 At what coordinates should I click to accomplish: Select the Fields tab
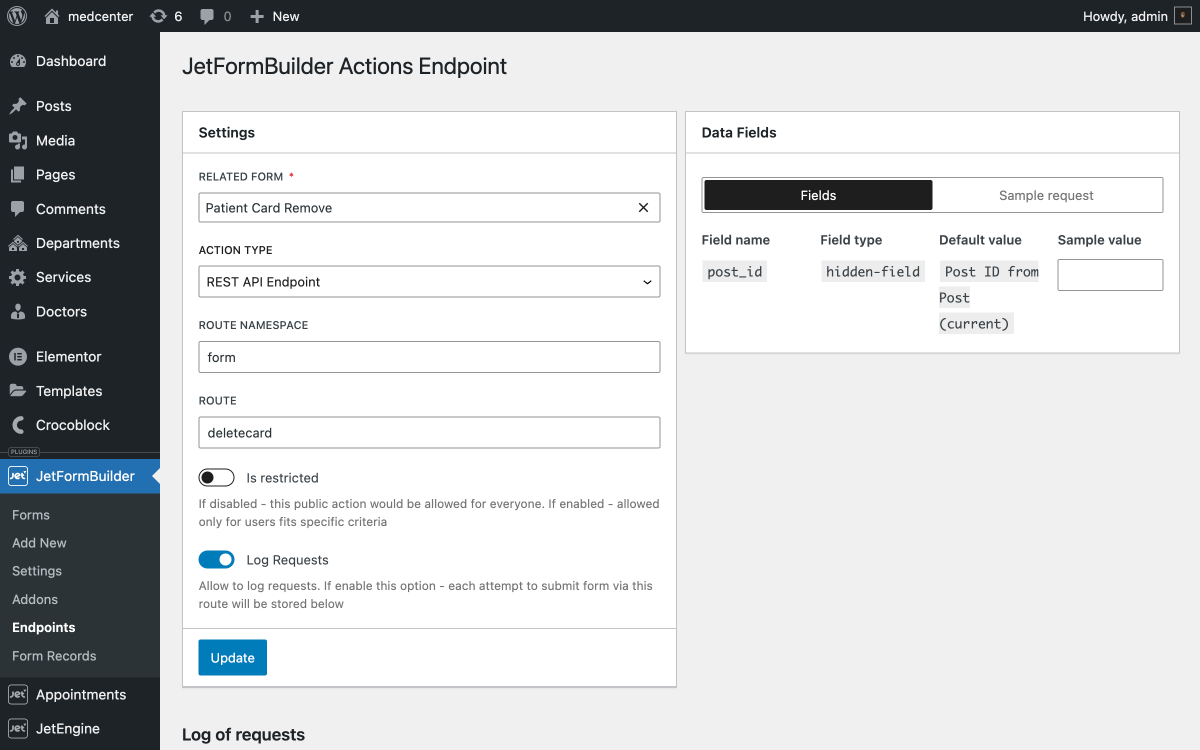pyautogui.click(x=817, y=194)
